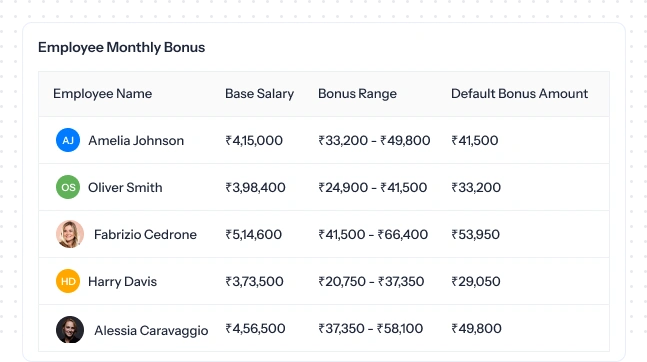Screen dimensions: 647x362
Task: Click Oliver Smith's green OS avatar
Action: point(68,187)
